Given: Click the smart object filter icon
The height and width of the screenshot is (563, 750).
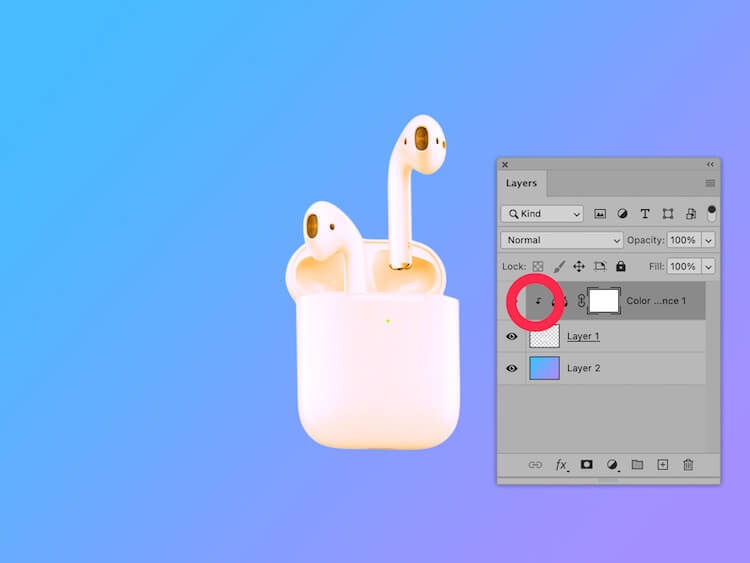Looking at the screenshot, I should click(689, 214).
